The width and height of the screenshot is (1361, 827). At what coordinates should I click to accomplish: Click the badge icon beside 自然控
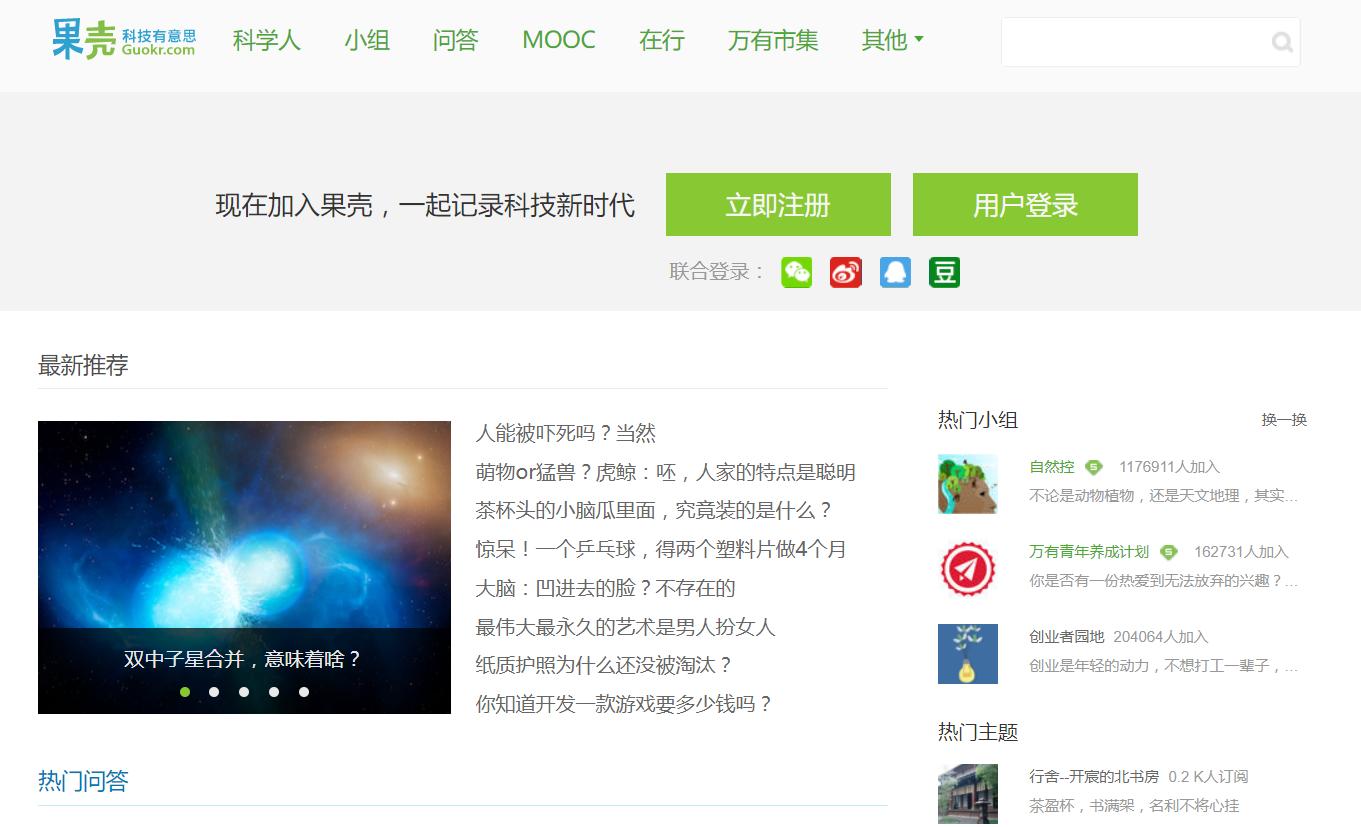[1094, 467]
